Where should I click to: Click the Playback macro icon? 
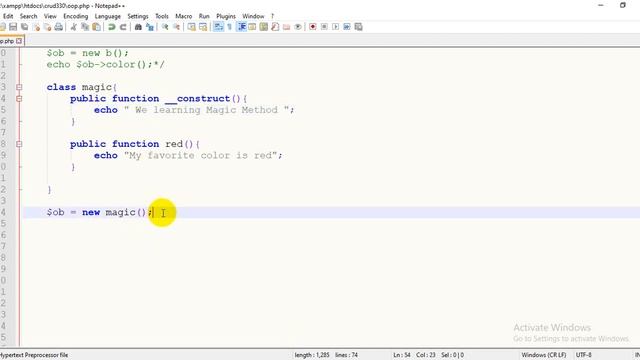pyautogui.click(x=336, y=27)
